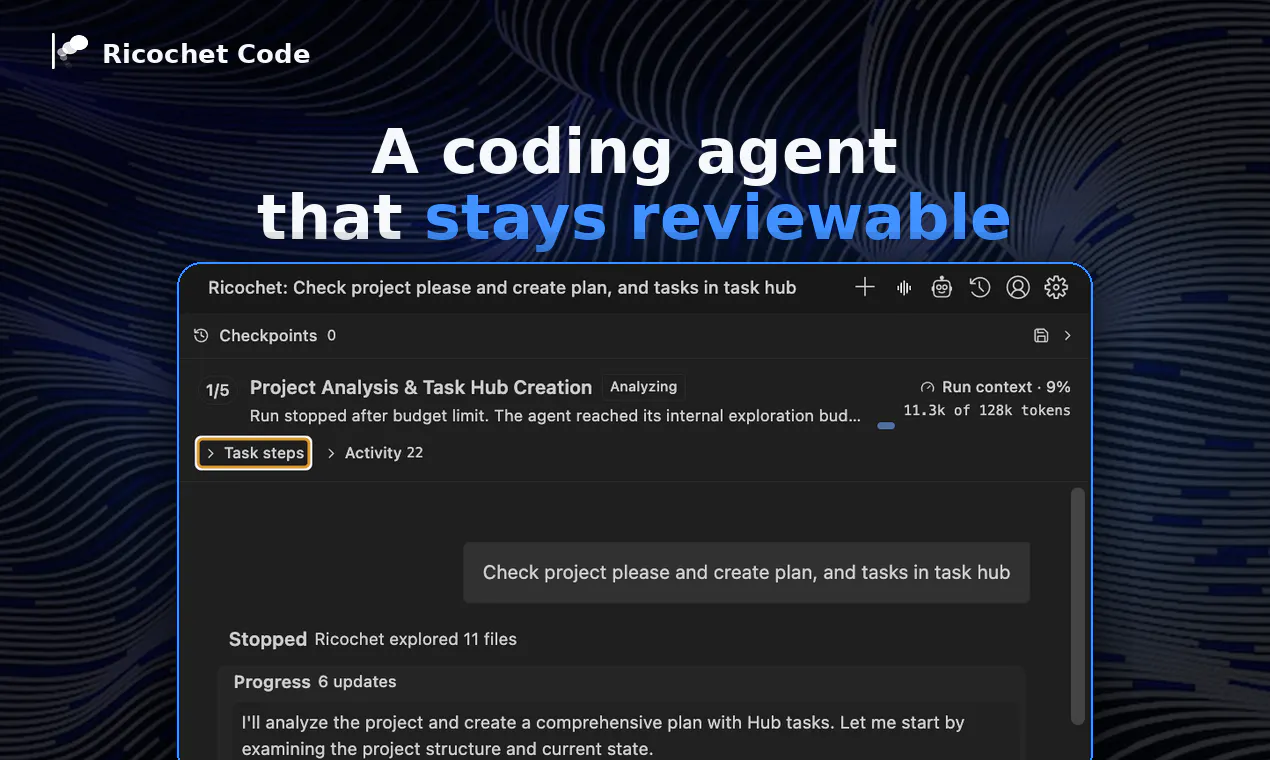Open the user account icon

point(1018,288)
